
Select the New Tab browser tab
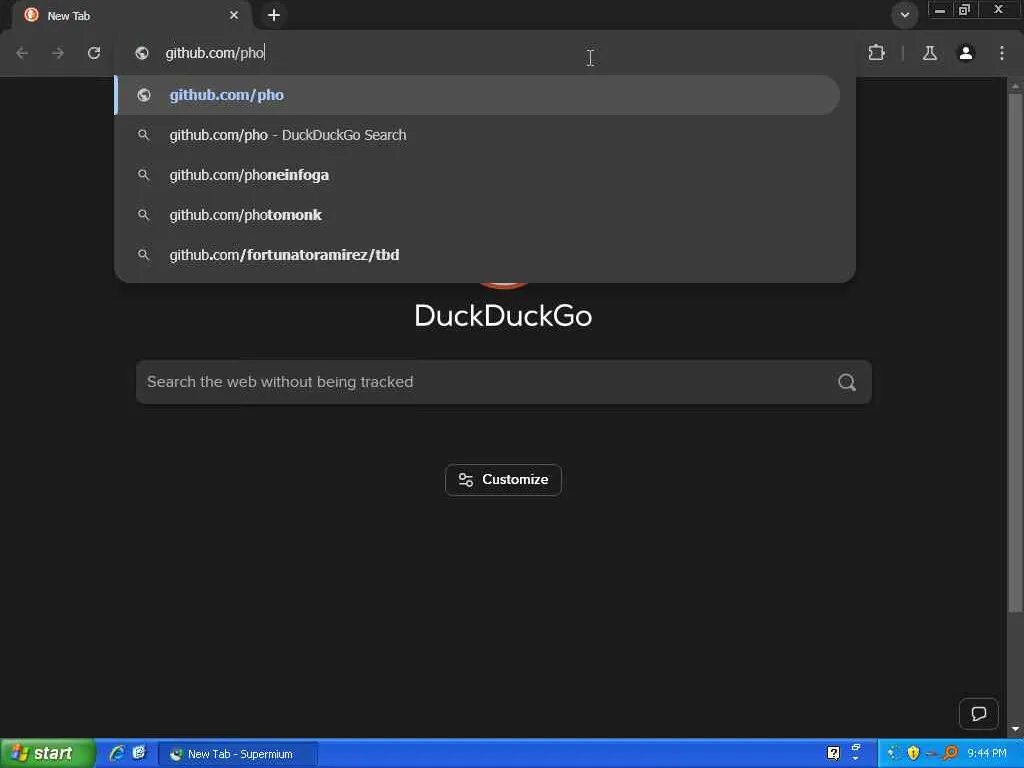coord(131,16)
